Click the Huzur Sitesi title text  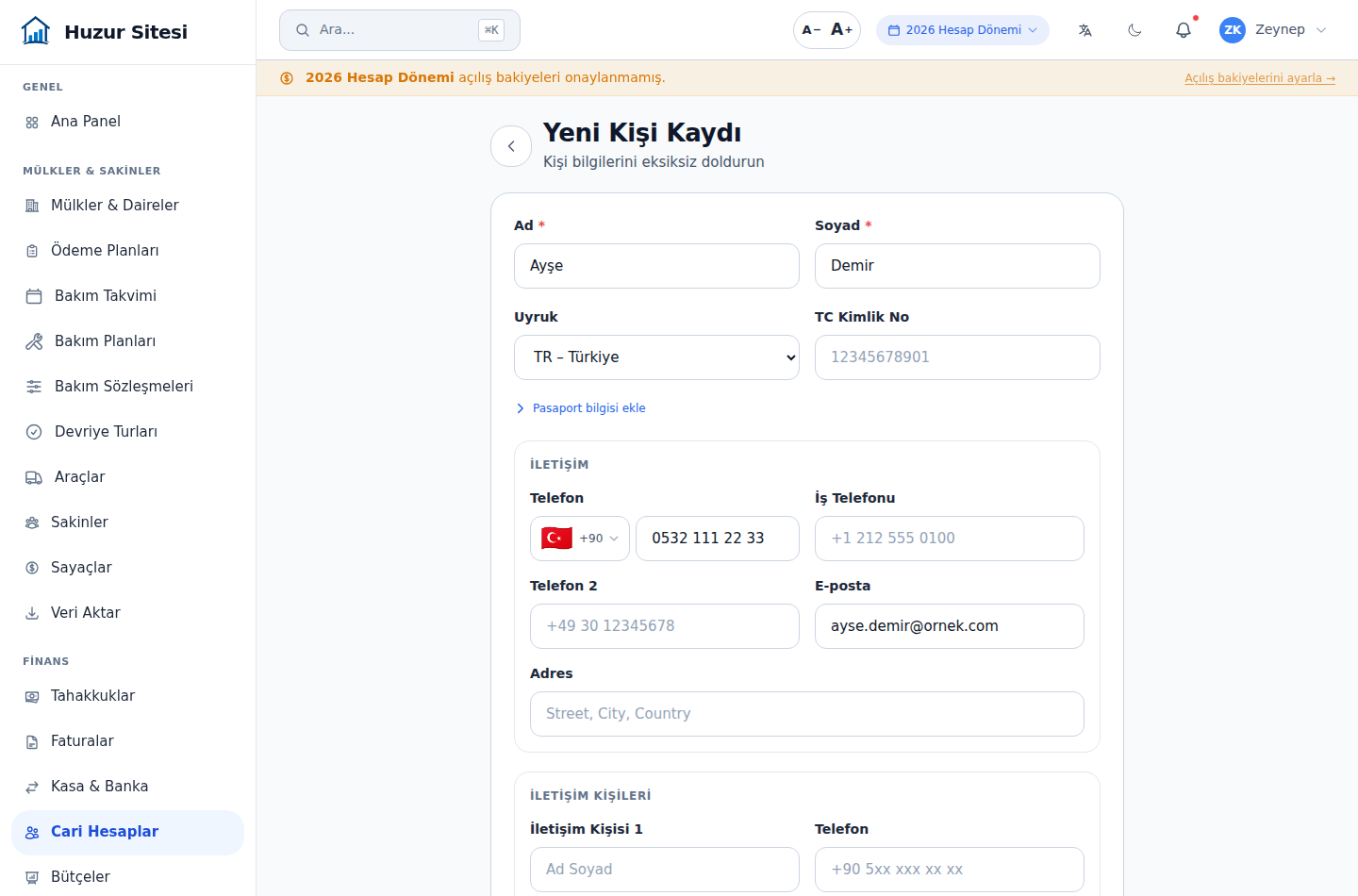pyautogui.click(x=126, y=32)
